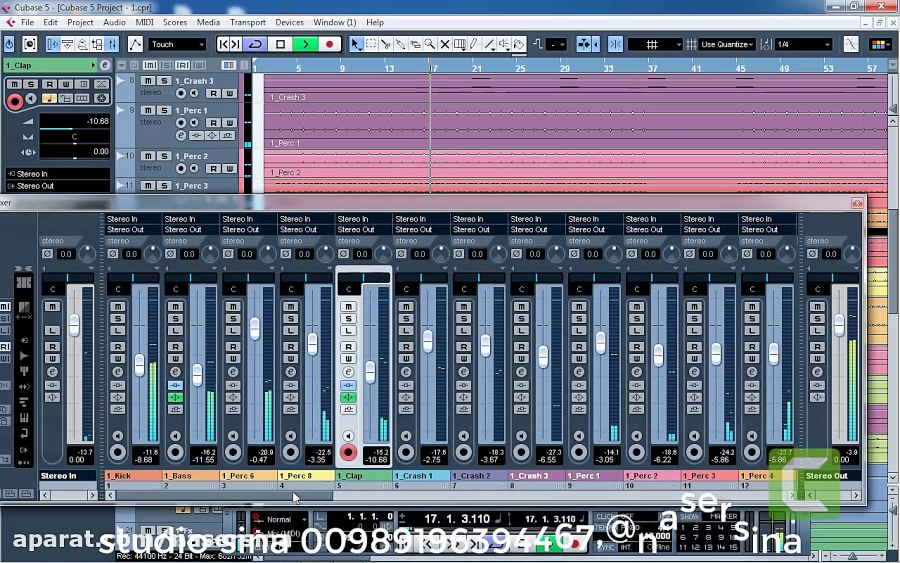Select the 1_Bass channel name label
The height and width of the screenshot is (563, 900).
point(191,476)
